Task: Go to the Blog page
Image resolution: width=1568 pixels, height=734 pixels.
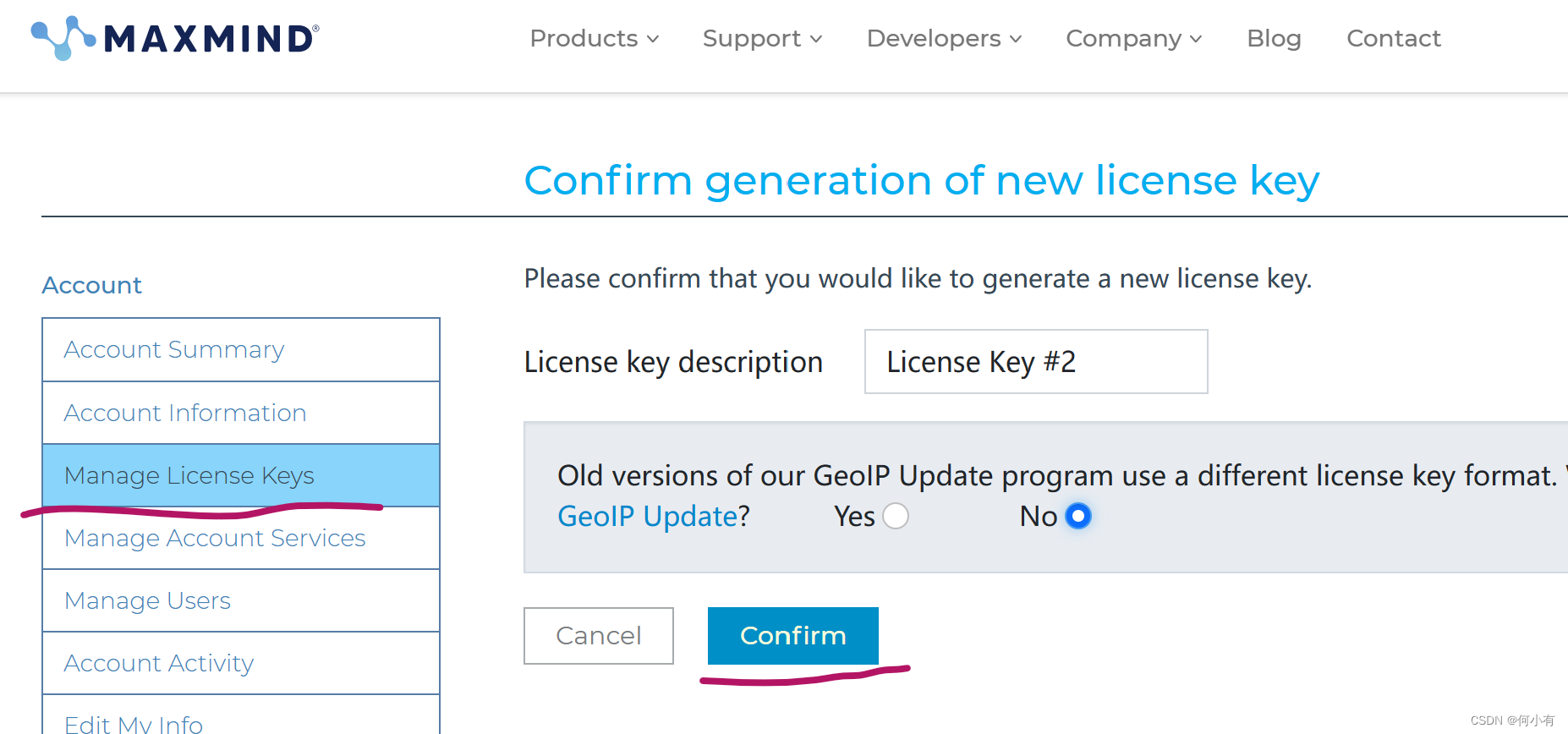Action: [1274, 39]
